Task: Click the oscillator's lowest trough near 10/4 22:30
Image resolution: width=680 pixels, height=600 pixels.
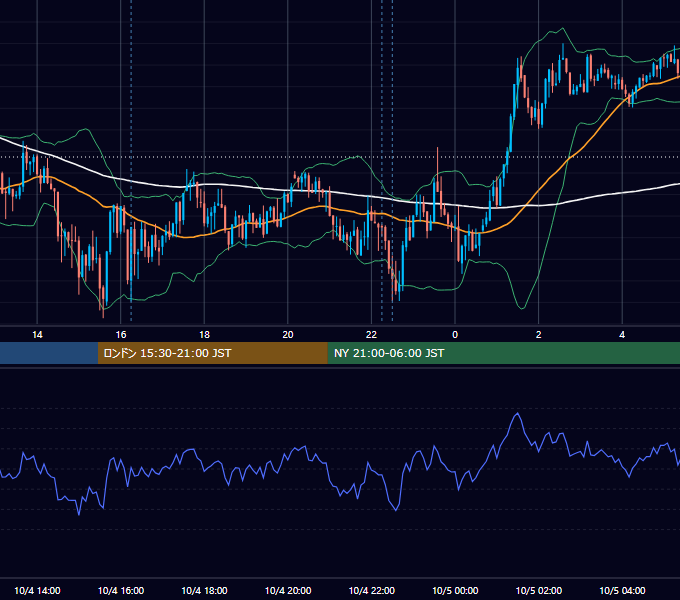Action: click(x=396, y=510)
